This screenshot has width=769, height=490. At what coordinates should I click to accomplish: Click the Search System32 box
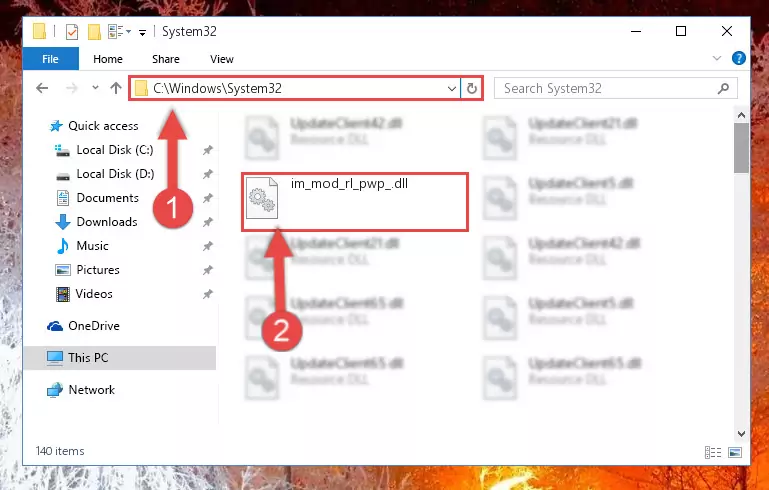[615, 88]
